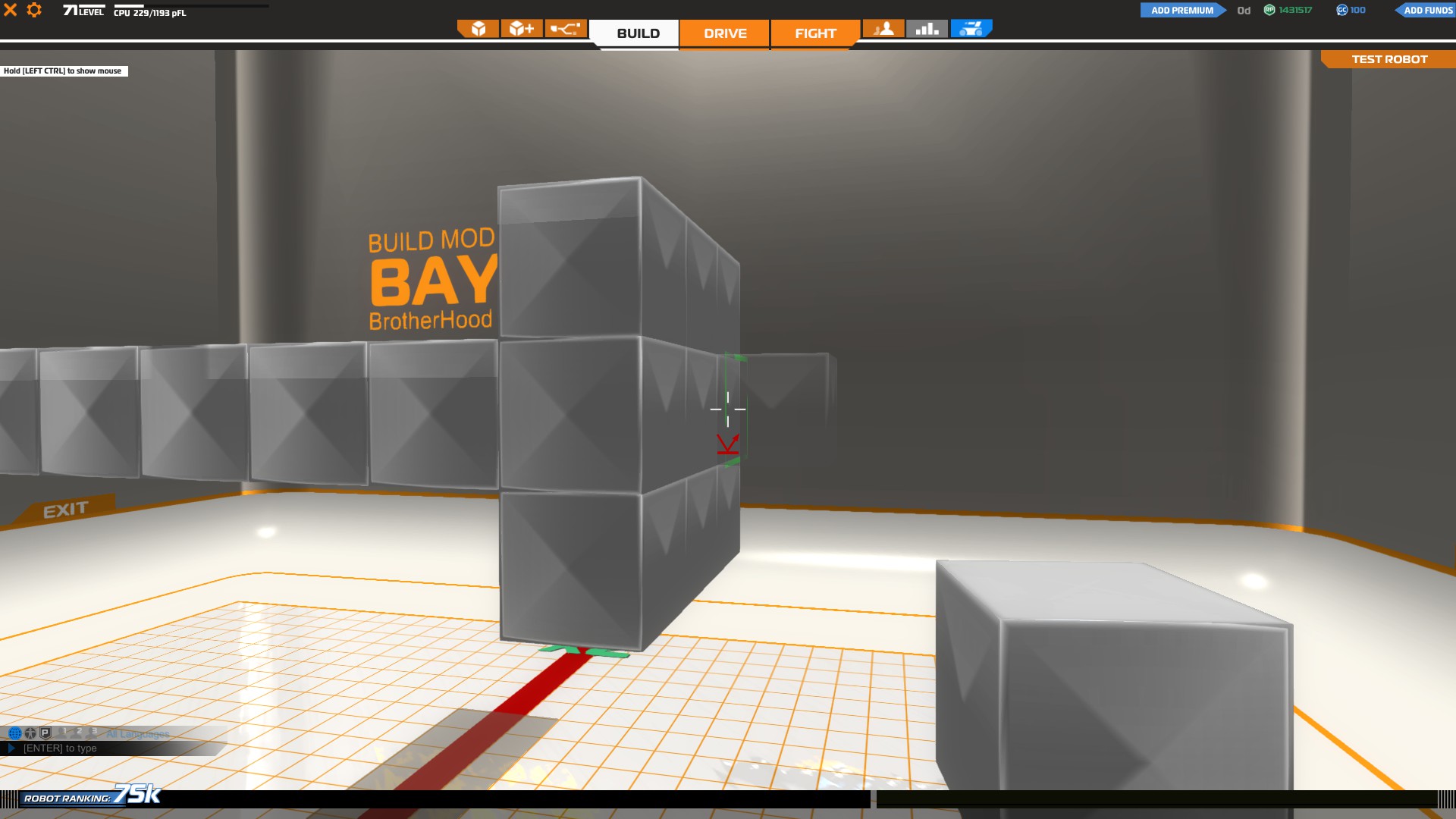Screen dimensions: 1456x819
Task: Select the BUILD tab
Action: coord(638,33)
